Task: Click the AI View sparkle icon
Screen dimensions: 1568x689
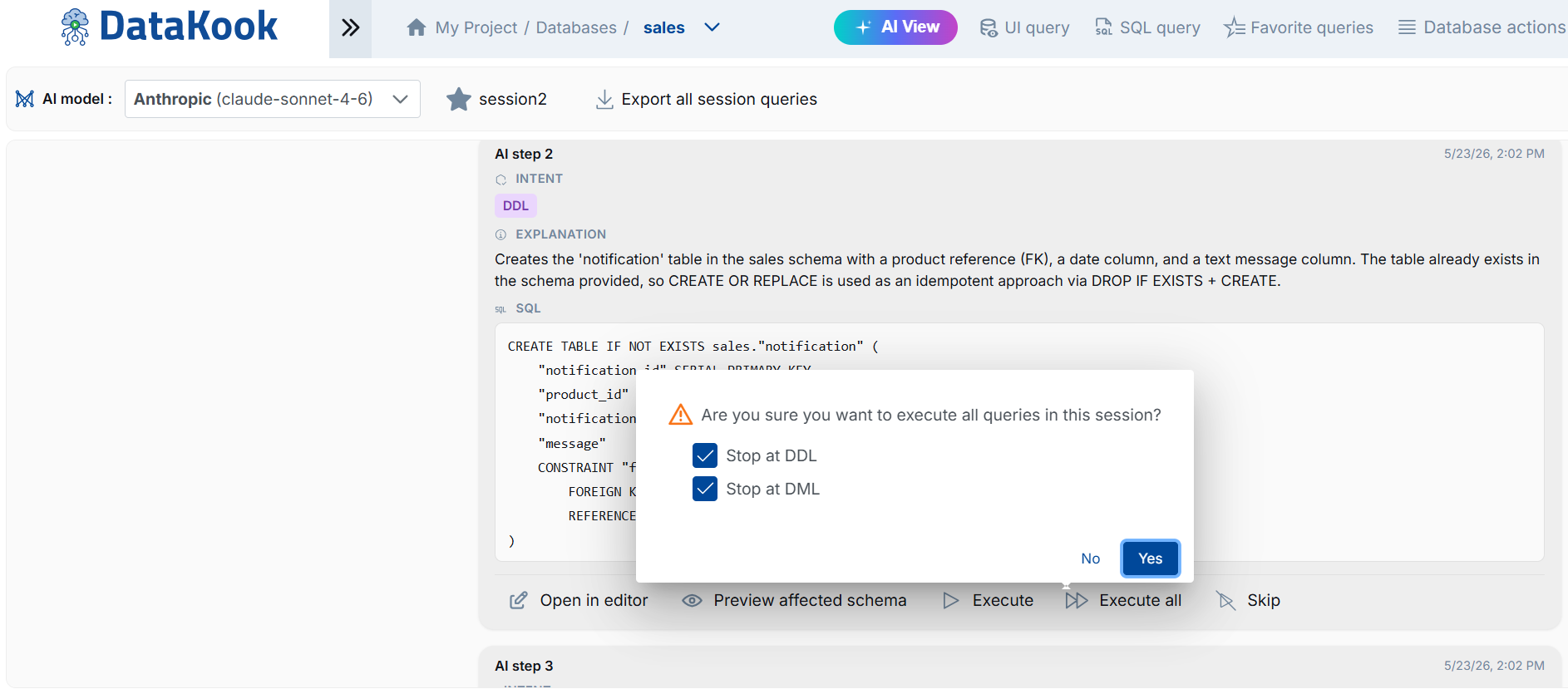Action: click(x=863, y=27)
